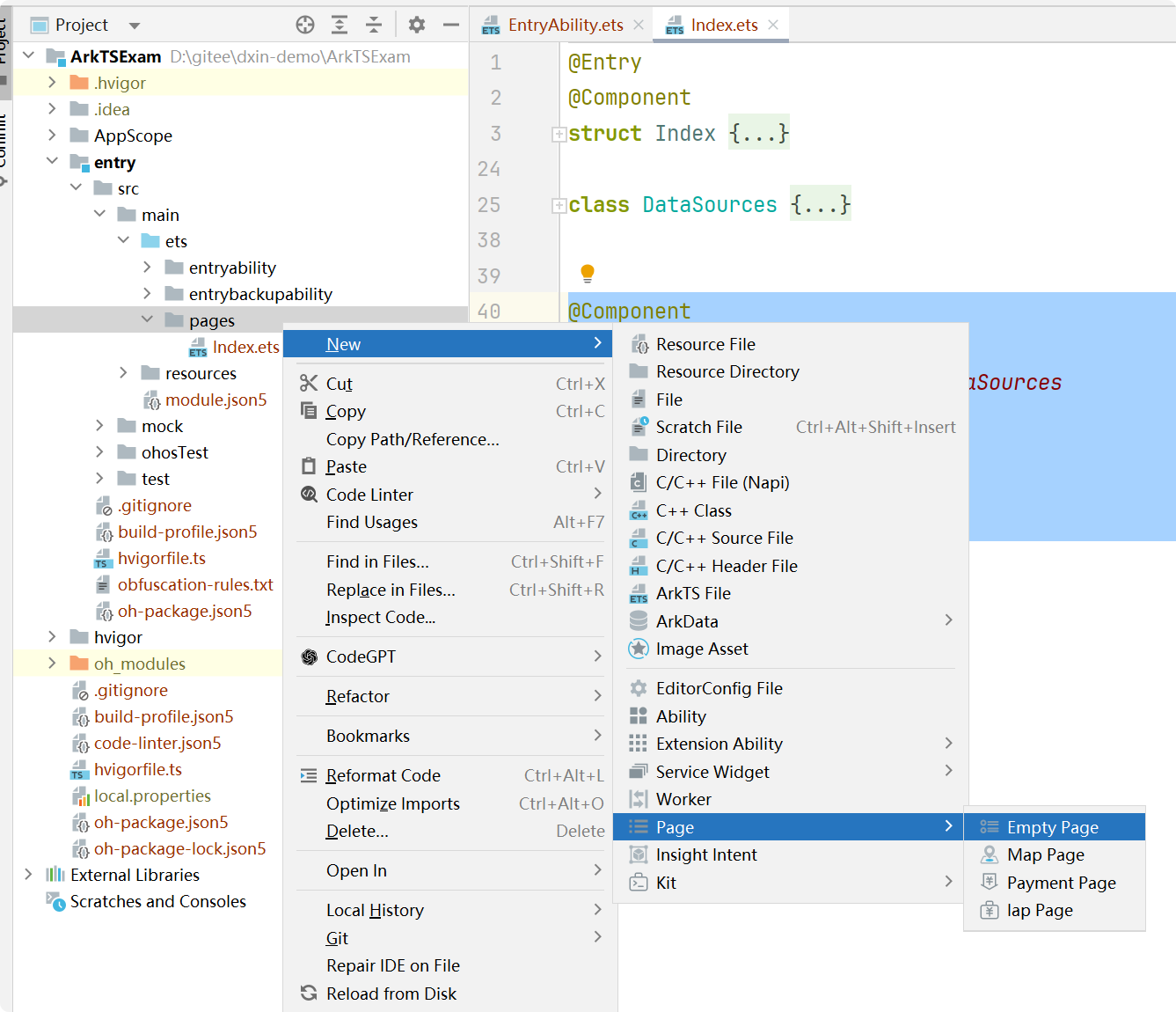This screenshot has height=1012, width=1176.
Task: Click the Copy icon in context menu
Action: point(309,410)
